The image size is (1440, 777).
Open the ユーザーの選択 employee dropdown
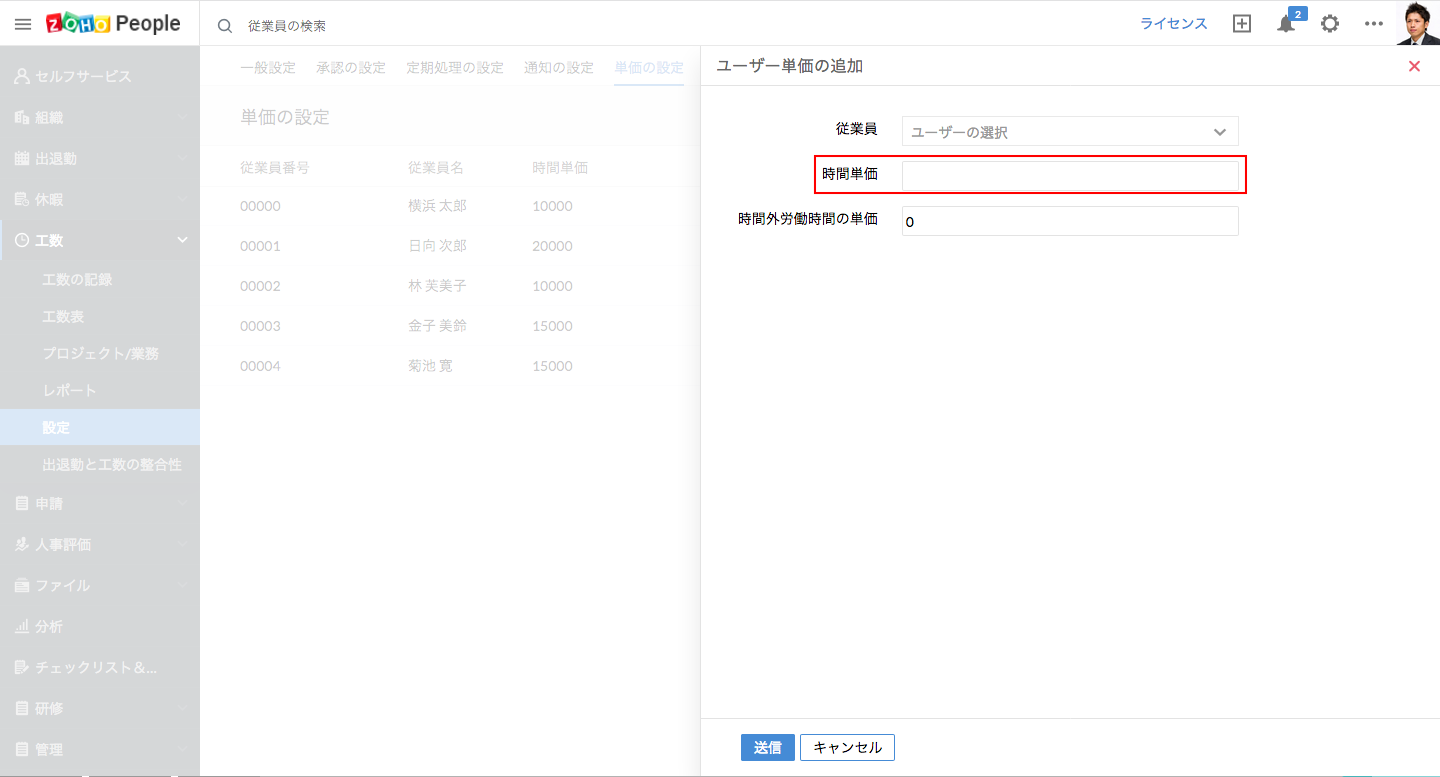click(x=1070, y=132)
